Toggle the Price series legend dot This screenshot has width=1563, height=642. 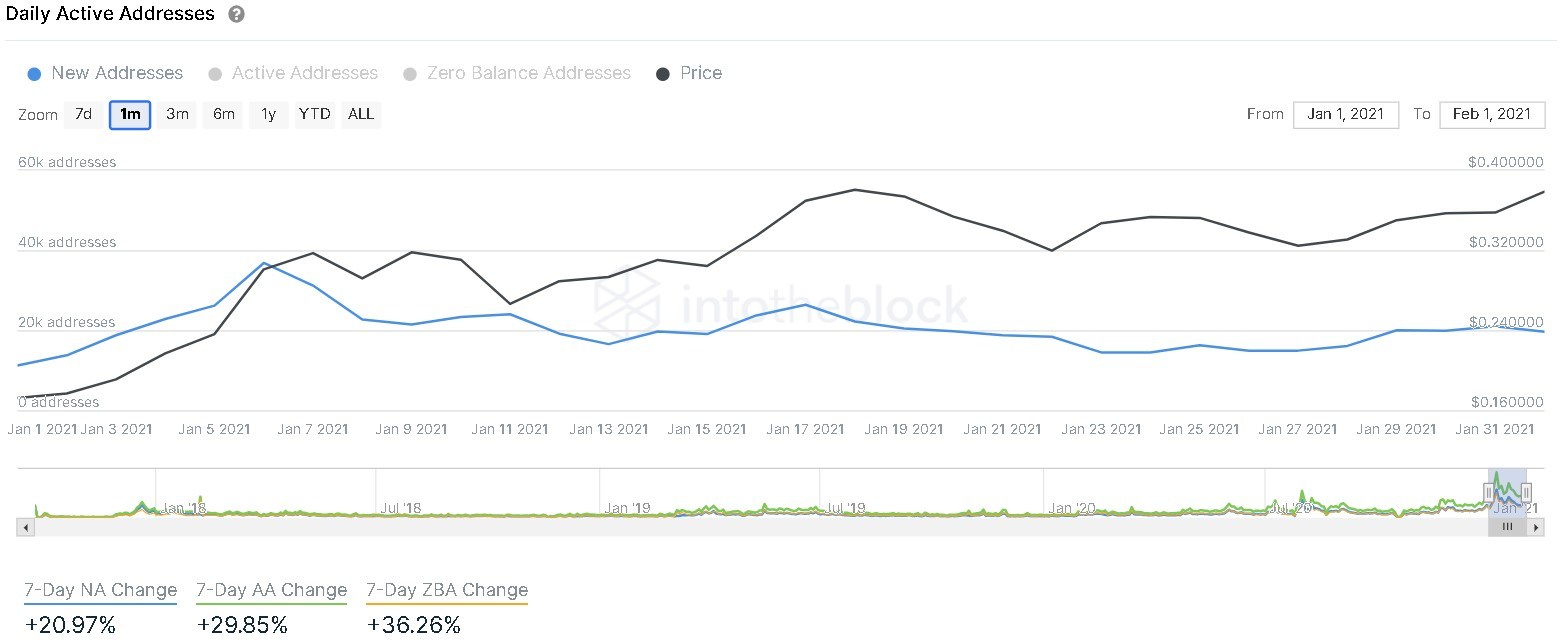pyautogui.click(x=663, y=74)
